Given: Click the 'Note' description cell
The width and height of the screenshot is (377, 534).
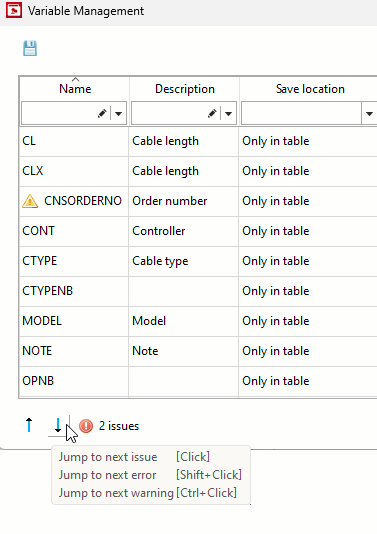Looking at the screenshot, I should point(184,351).
